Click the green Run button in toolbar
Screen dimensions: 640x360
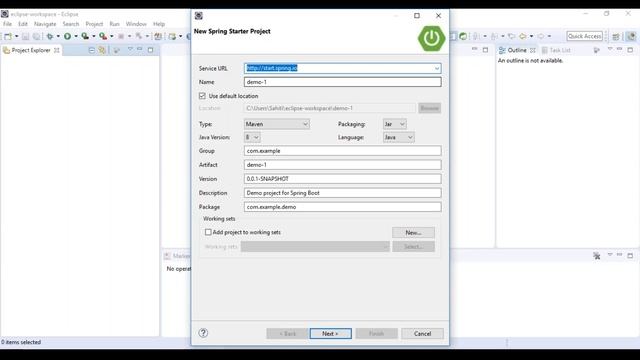point(67,36)
